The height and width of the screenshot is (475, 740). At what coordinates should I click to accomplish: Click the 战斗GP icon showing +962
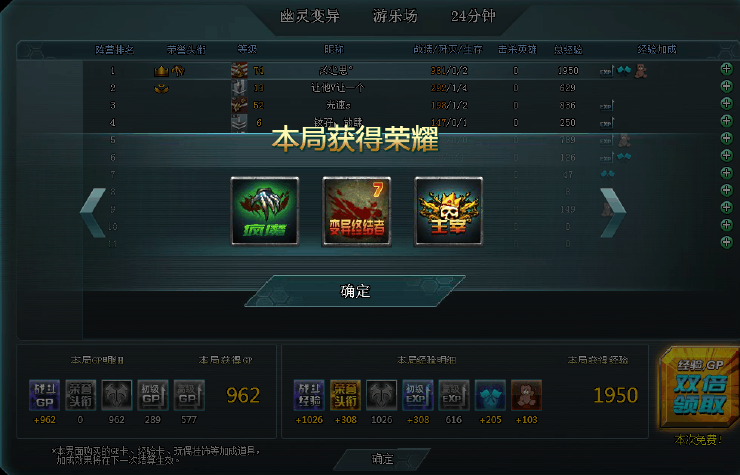click(x=44, y=395)
